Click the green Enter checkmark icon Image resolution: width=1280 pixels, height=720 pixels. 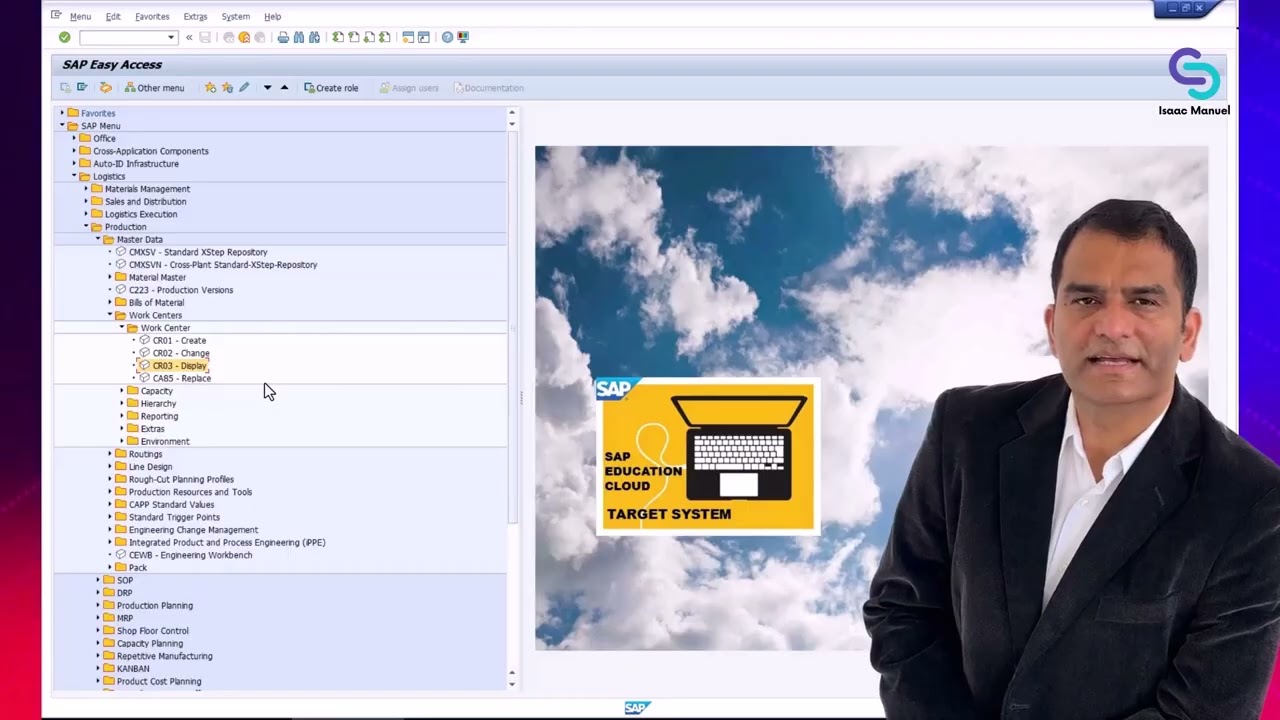64,37
